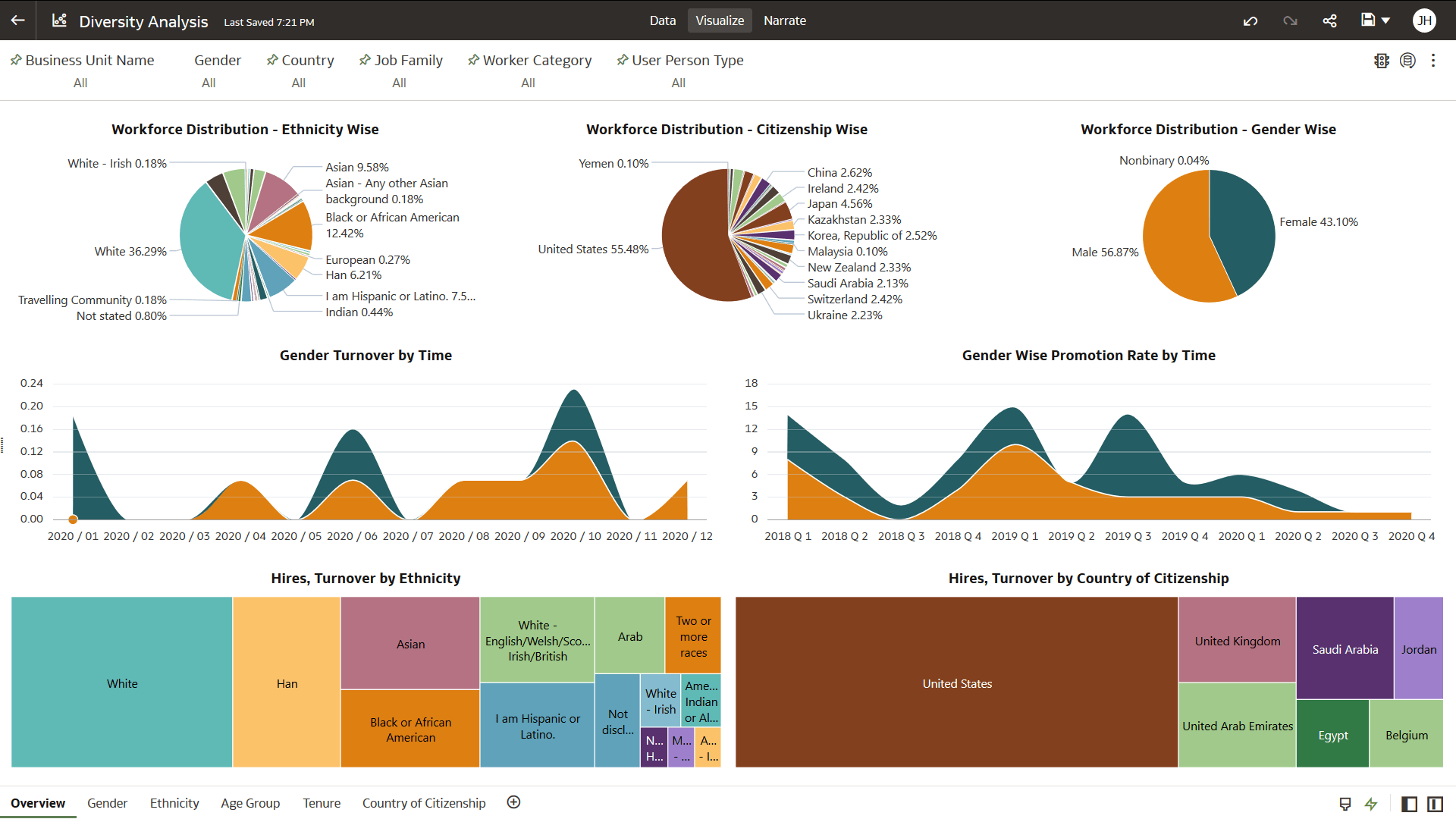Open Canvas Properties presenter icon at bottom
The image size is (1456, 819).
point(1345,803)
